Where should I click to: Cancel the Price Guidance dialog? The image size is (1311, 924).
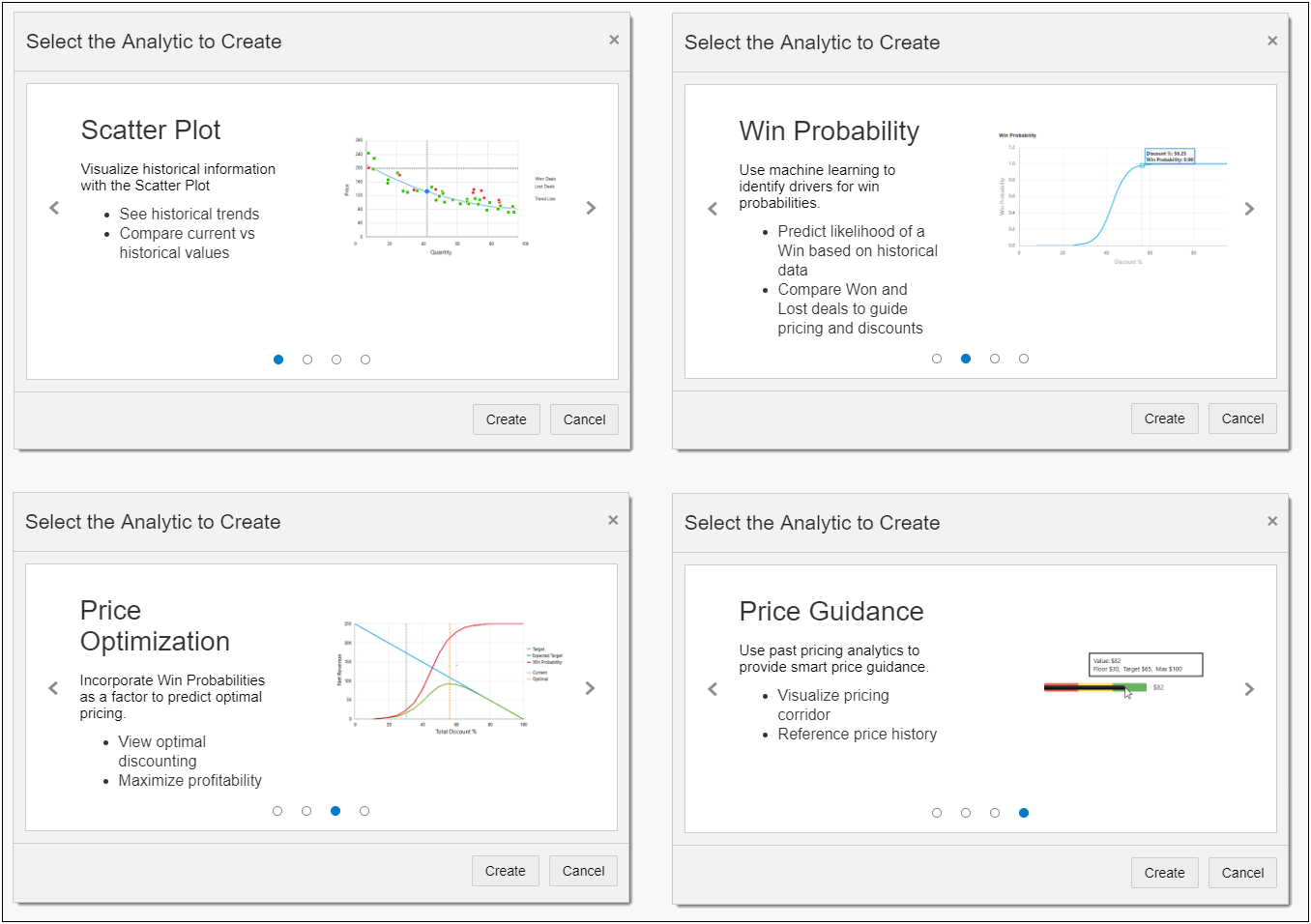[x=1242, y=873]
